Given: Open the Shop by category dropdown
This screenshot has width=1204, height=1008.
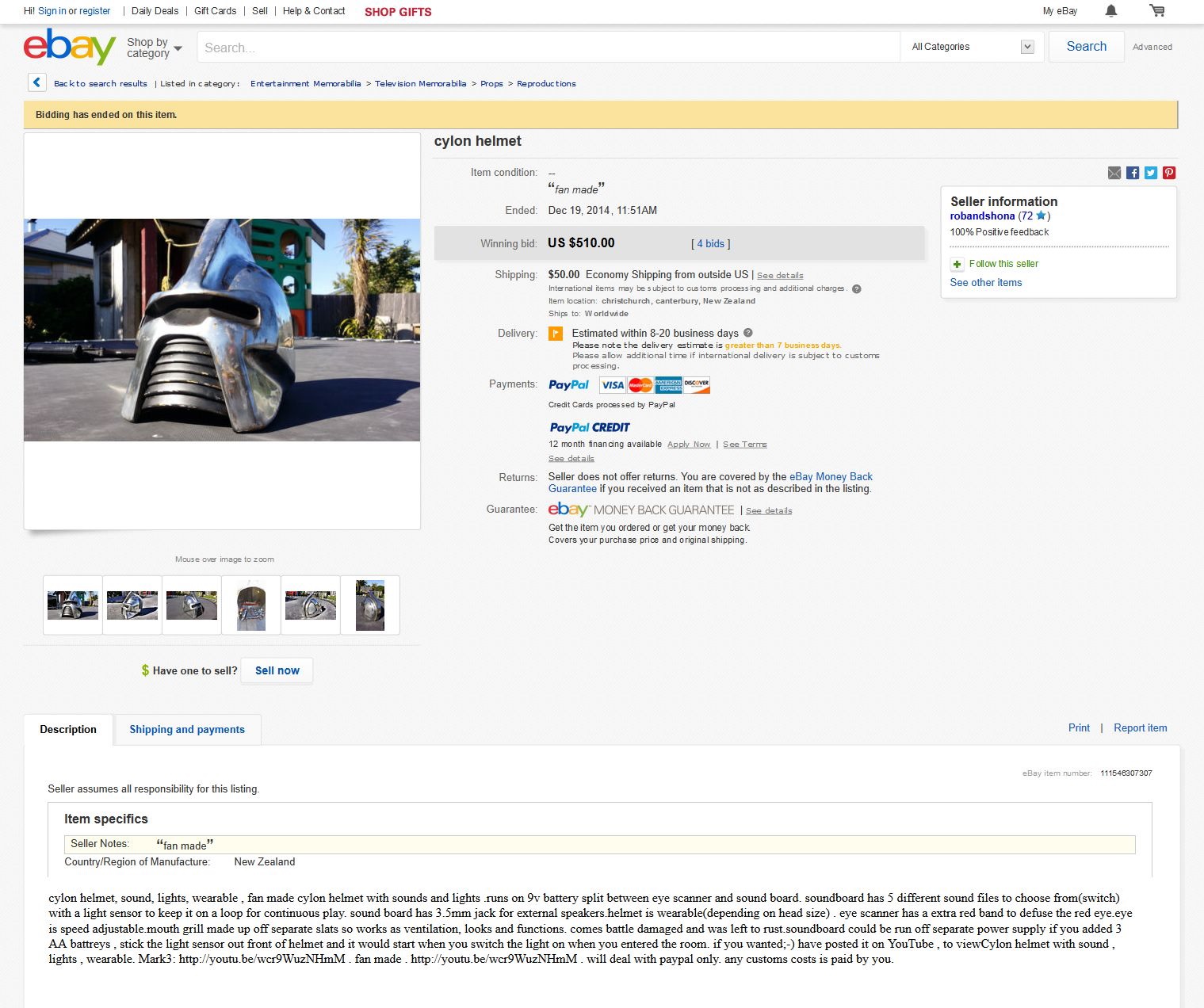Looking at the screenshot, I should click(155, 48).
